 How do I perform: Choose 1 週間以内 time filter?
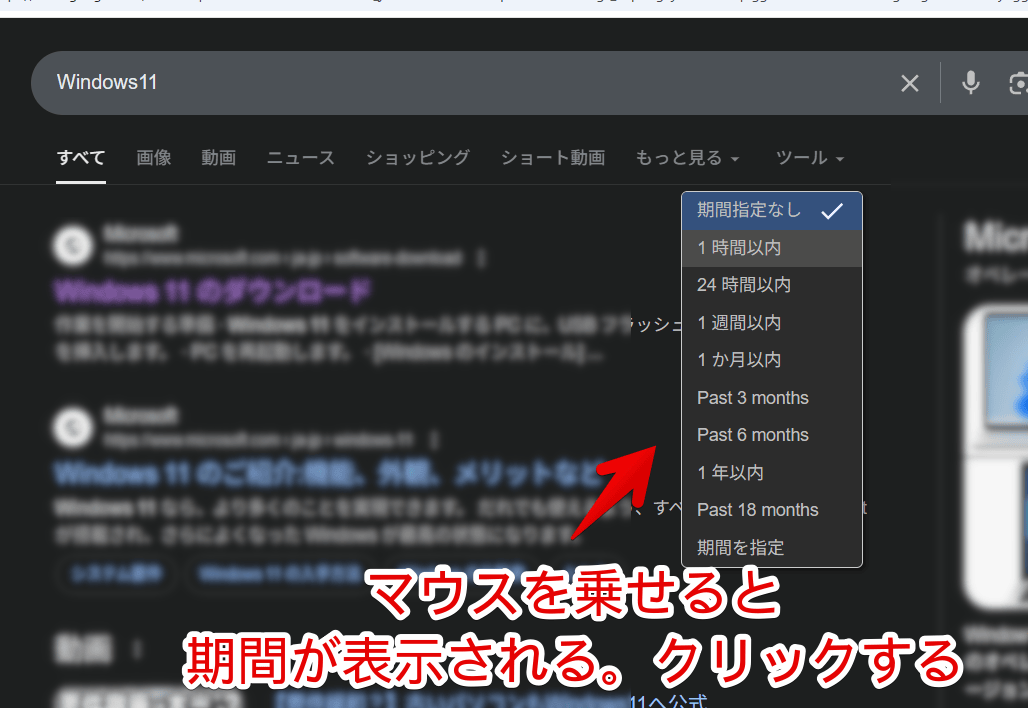(772, 323)
